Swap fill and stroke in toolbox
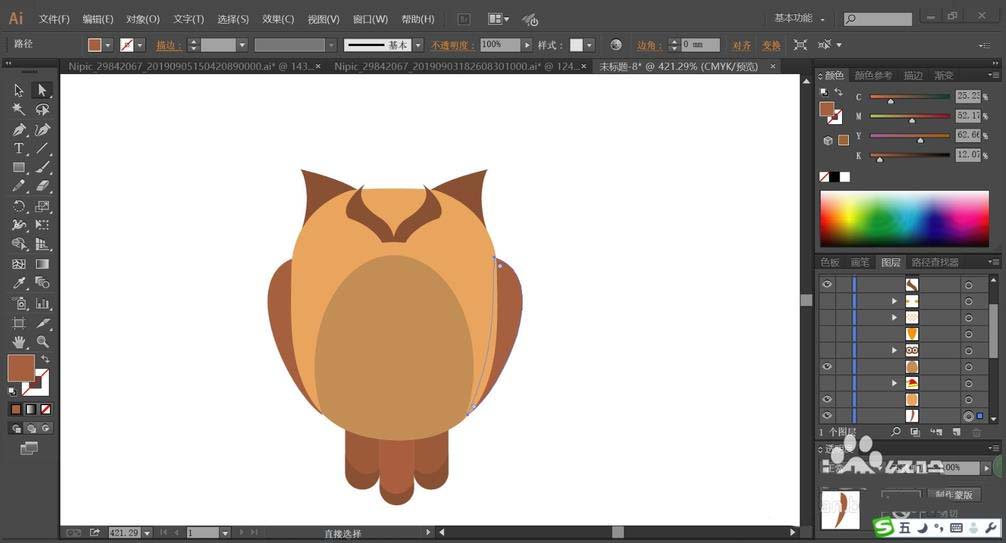1006x543 pixels. [45, 359]
